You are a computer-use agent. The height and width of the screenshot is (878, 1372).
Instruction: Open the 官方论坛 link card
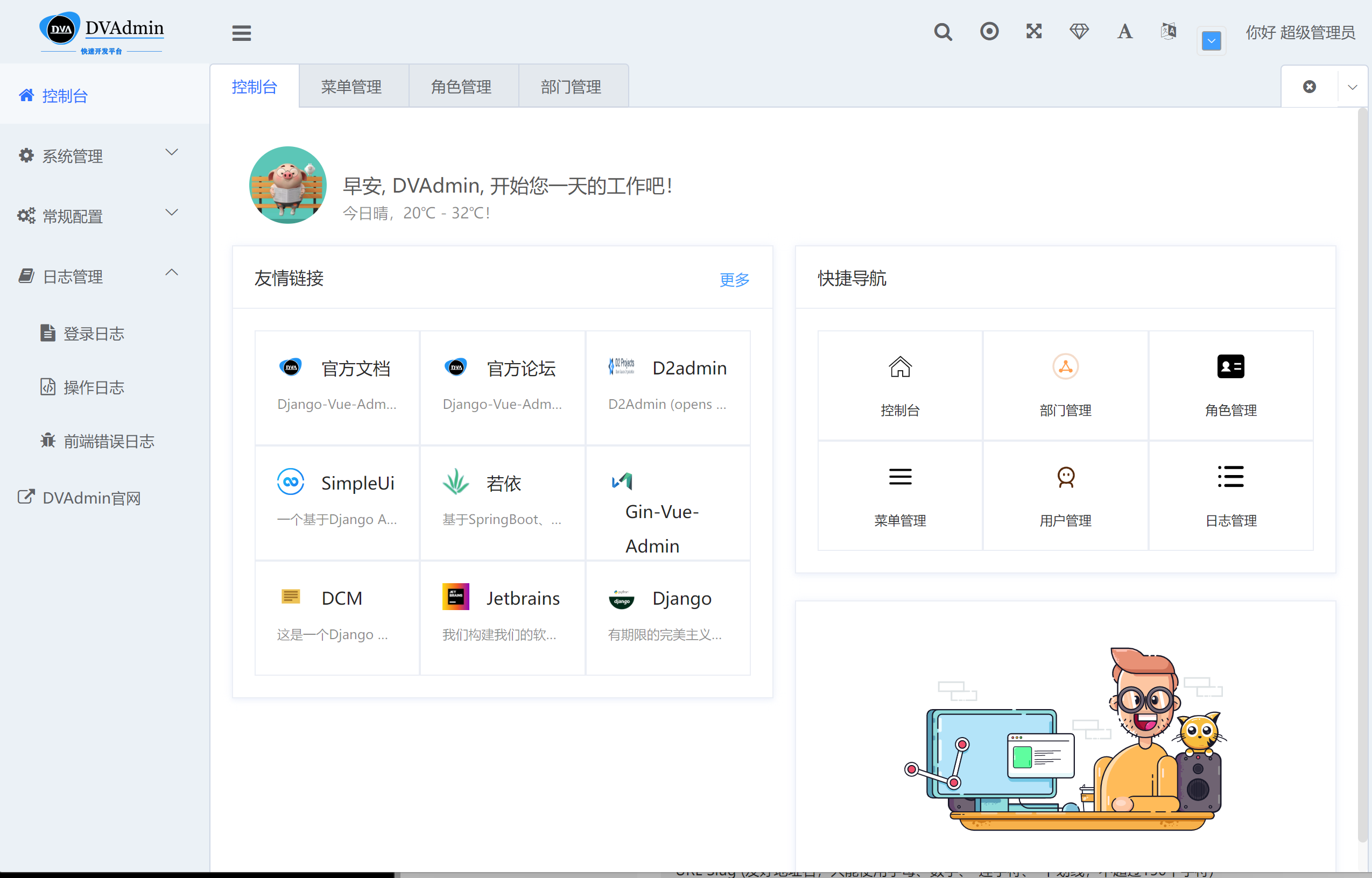502,388
